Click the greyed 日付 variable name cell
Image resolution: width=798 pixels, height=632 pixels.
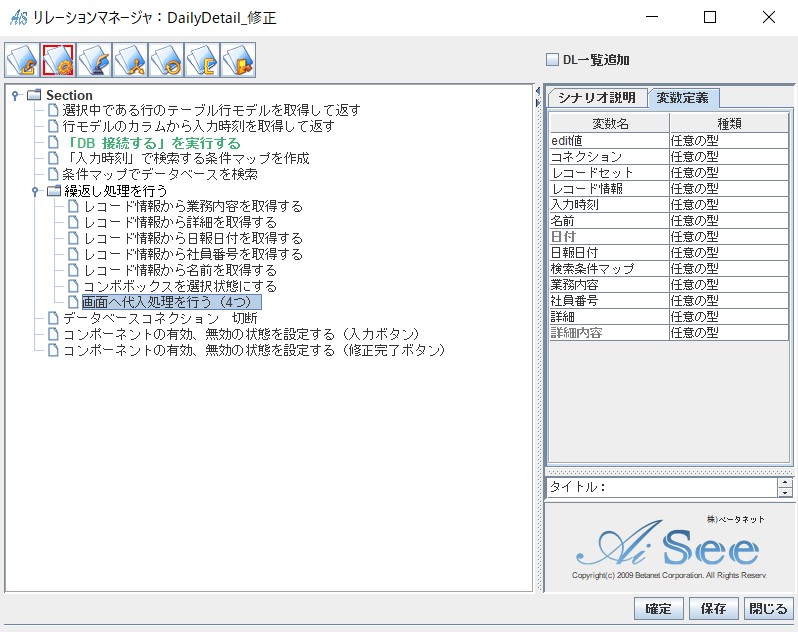coord(610,237)
